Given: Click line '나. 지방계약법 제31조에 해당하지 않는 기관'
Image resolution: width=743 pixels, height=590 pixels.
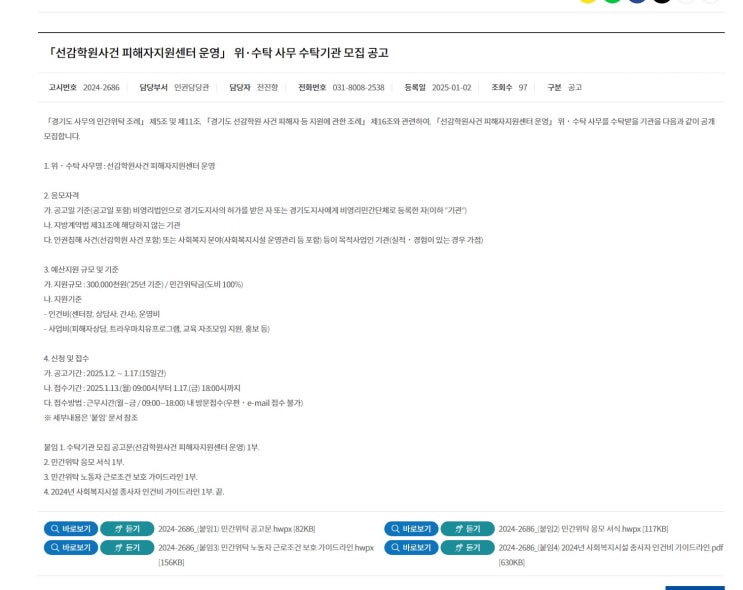Looking at the screenshot, I should pyautogui.click(x=112, y=225).
